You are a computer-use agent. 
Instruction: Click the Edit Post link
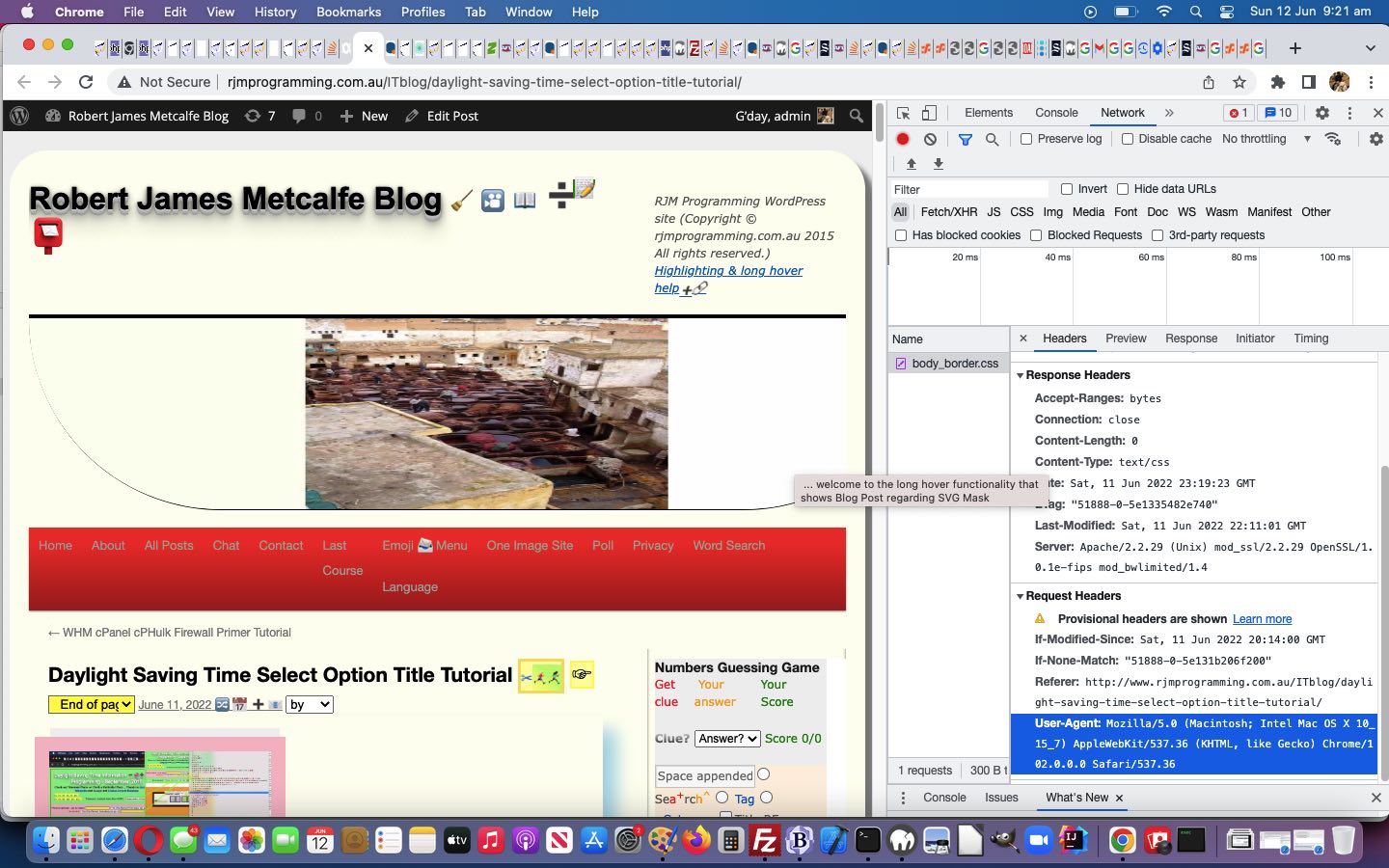(x=442, y=116)
